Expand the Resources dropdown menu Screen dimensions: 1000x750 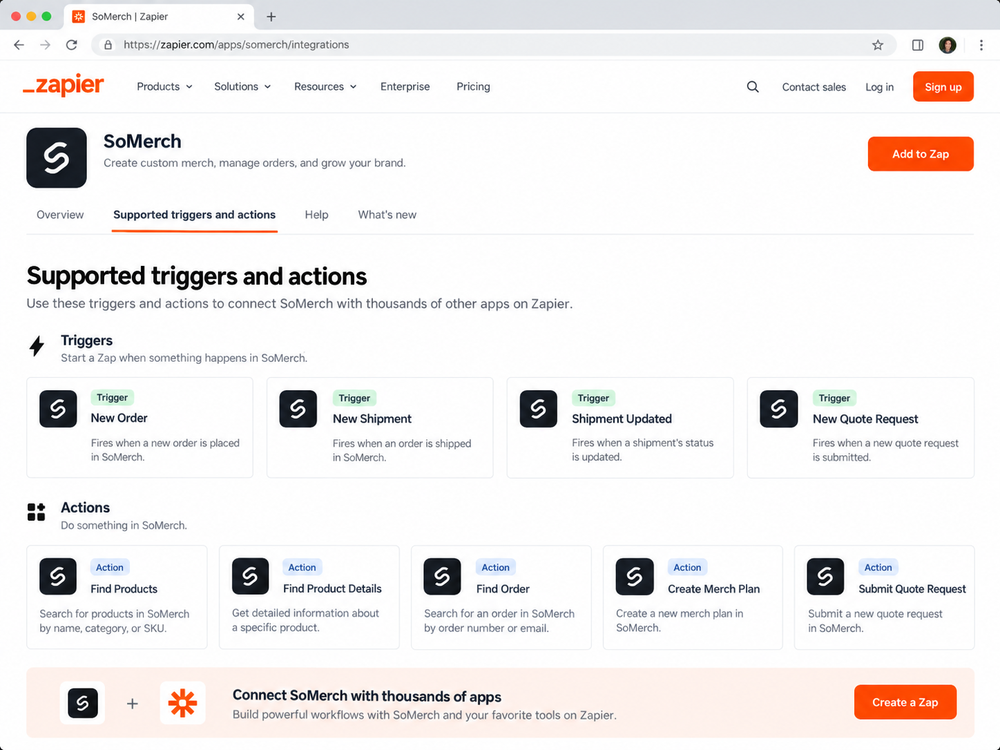point(325,87)
